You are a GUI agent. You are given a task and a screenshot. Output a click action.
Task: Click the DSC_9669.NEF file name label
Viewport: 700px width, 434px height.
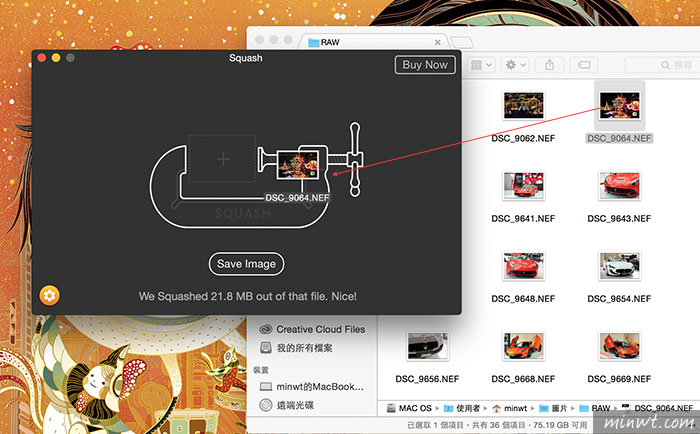(x=619, y=379)
